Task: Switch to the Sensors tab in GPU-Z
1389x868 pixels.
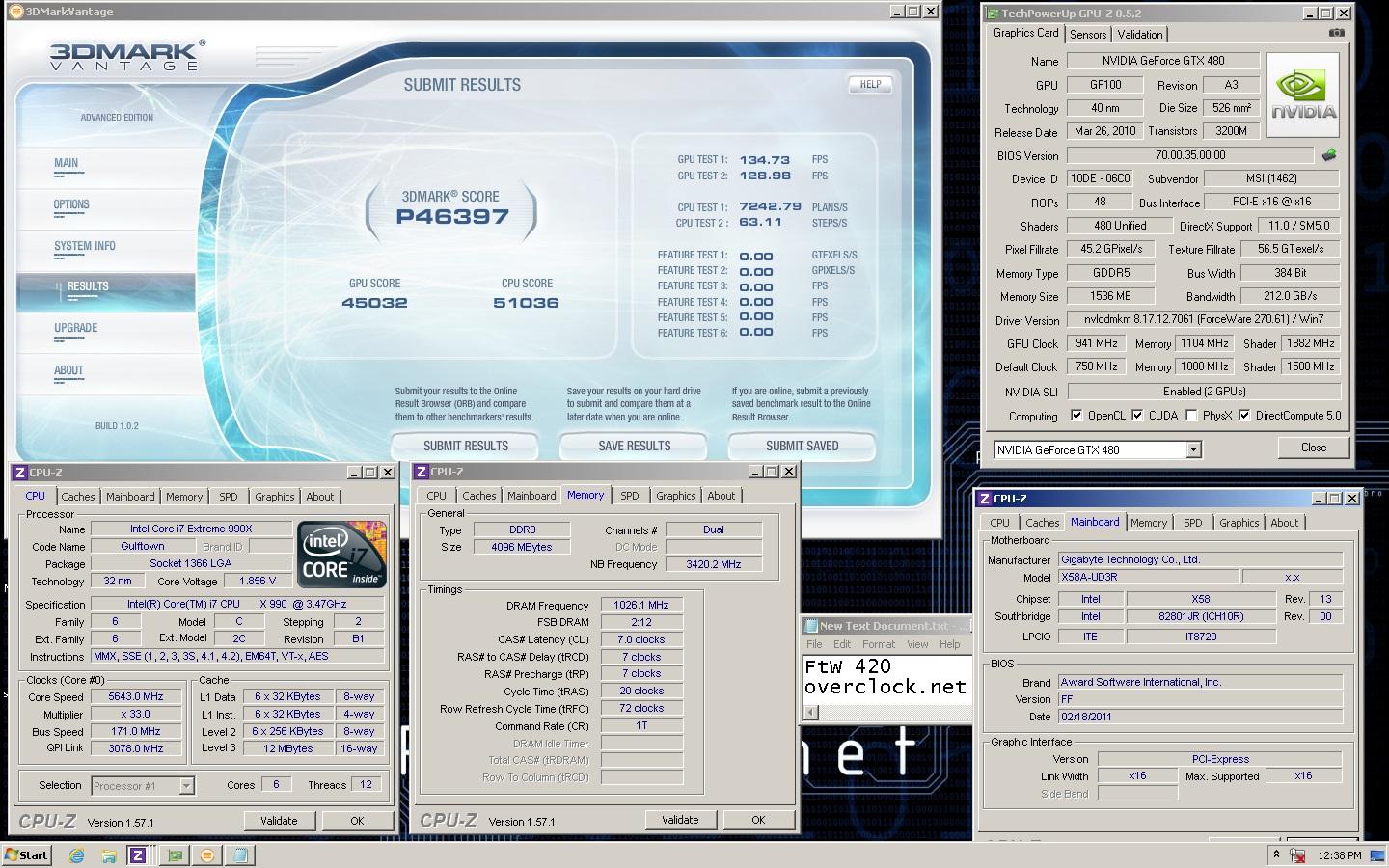Action: tap(1088, 34)
